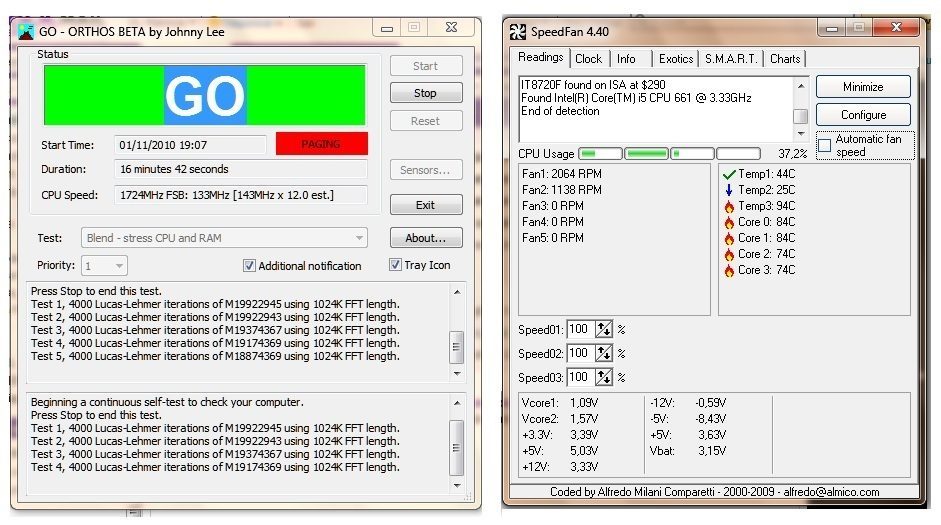Click the first CPU Usage bar
This screenshot has width=941, height=525.
click(x=600, y=154)
